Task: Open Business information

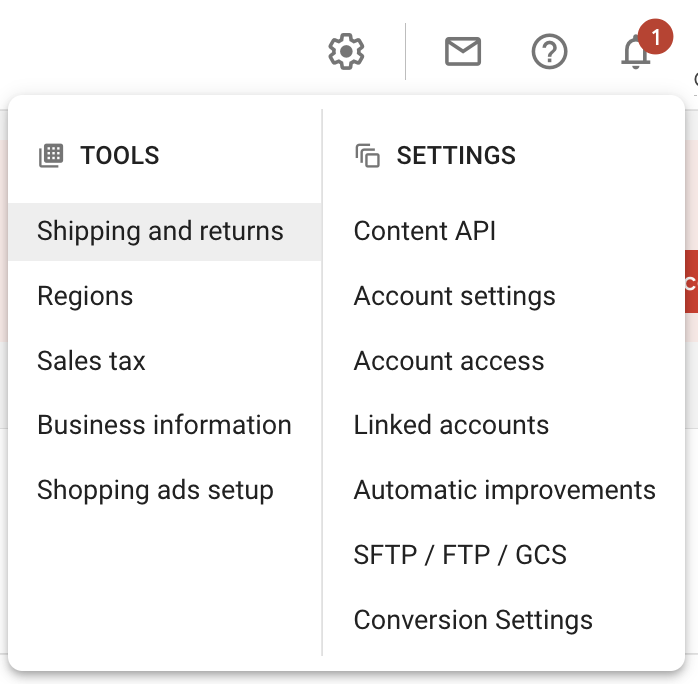Action: [x=165, y=425]
